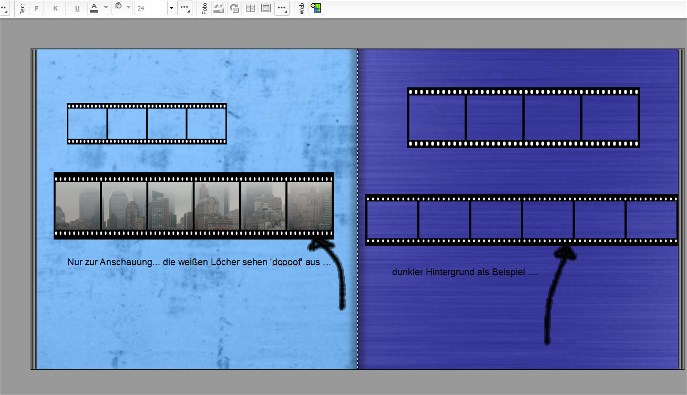
Task: Click the green-blue picture icon
Action: pyautogui.click(x=316, y=8)
